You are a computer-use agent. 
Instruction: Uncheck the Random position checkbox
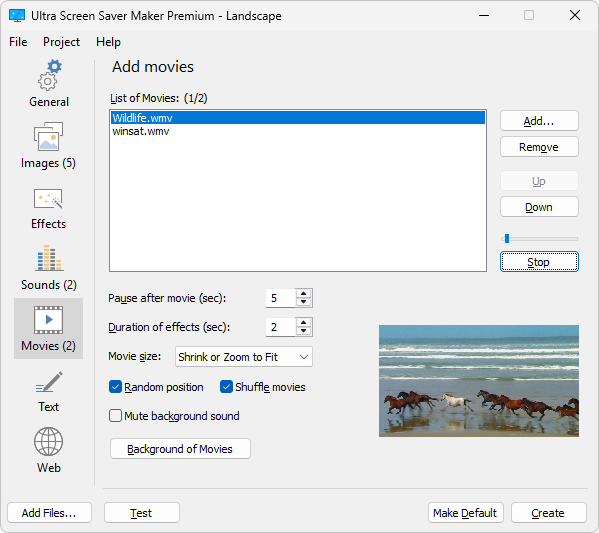click(x=115, y=387)
